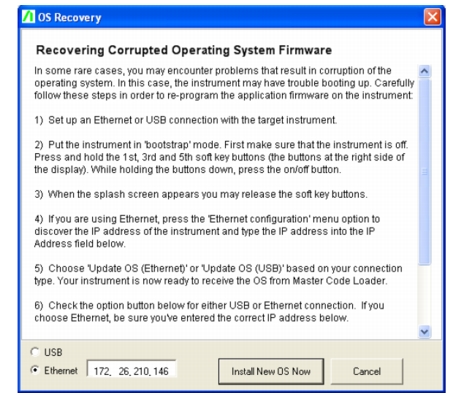Click the scroll up arrow of instructions
The width and height of the screenshot is (452, 396).
click(425, 71)
